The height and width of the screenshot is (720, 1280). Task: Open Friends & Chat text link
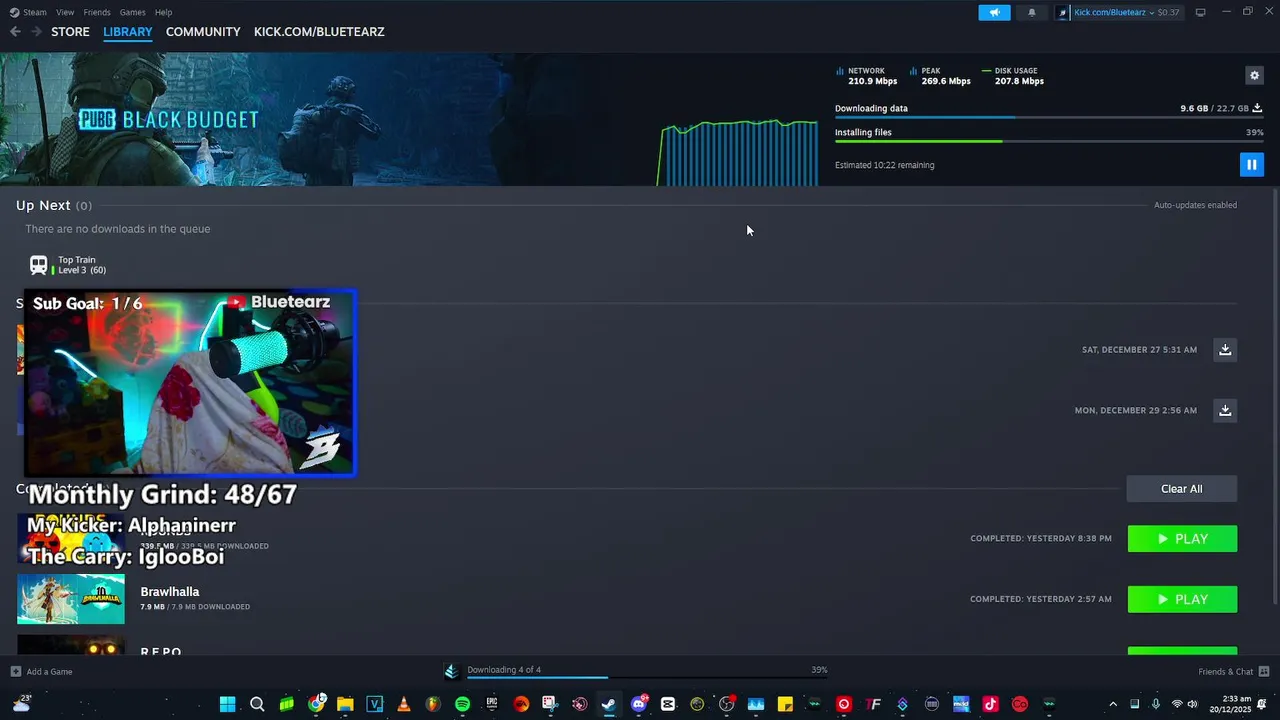point(1225,672)
